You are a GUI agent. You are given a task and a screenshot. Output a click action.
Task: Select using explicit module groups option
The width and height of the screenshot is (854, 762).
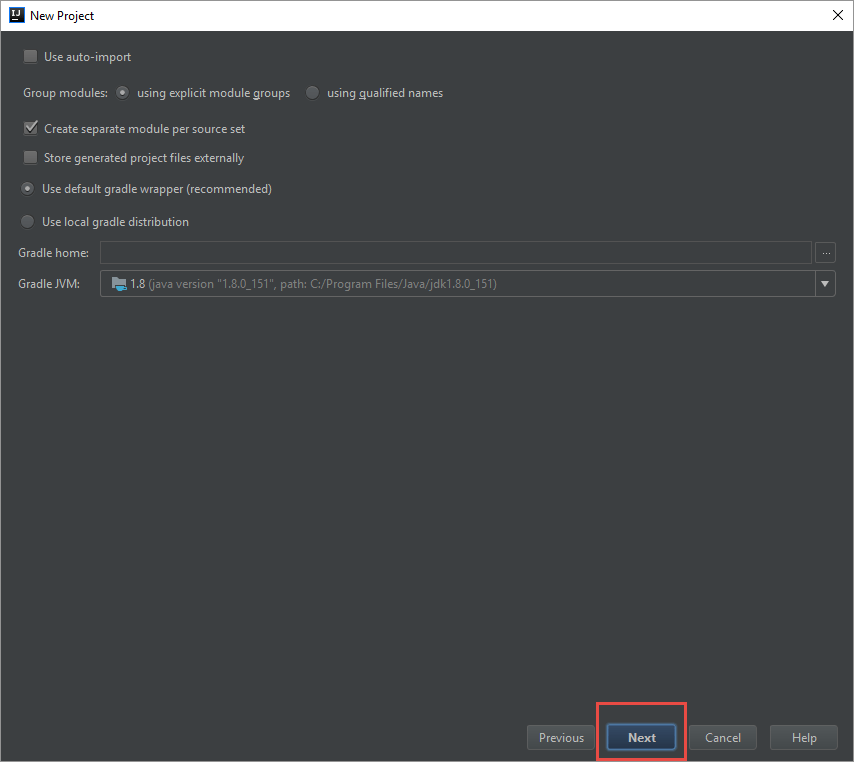point(121,92)
